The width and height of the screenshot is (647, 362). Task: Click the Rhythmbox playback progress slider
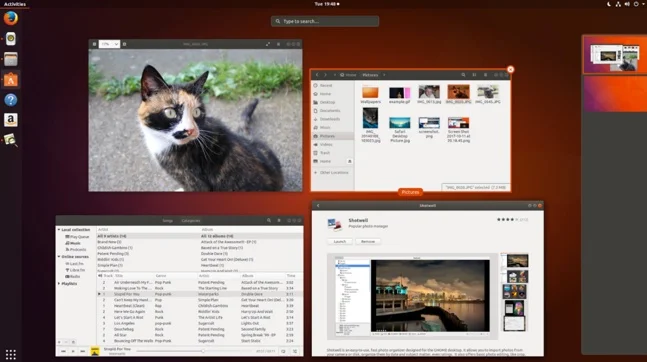coord(195,351)
